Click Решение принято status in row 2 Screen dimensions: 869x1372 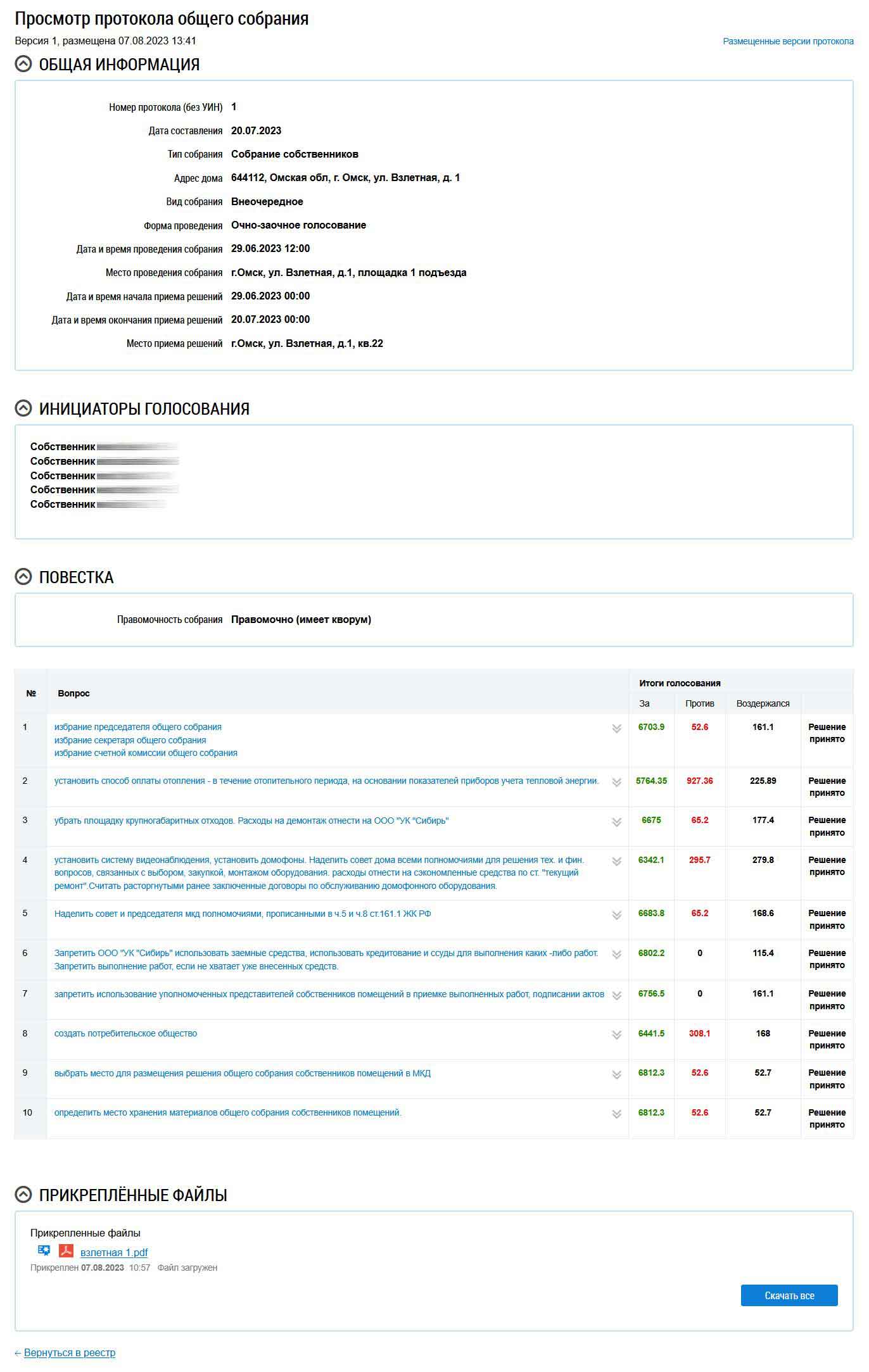tap(827, 787)
